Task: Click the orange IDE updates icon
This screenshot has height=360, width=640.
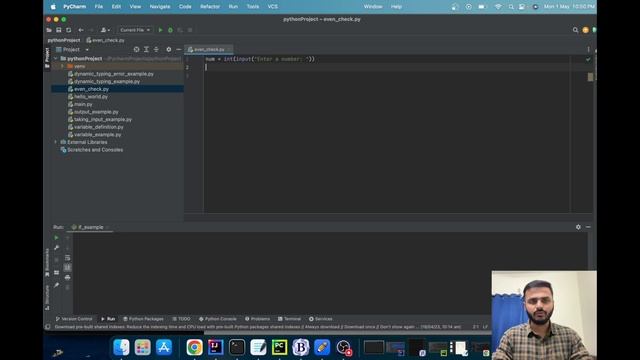Action: 585,30
